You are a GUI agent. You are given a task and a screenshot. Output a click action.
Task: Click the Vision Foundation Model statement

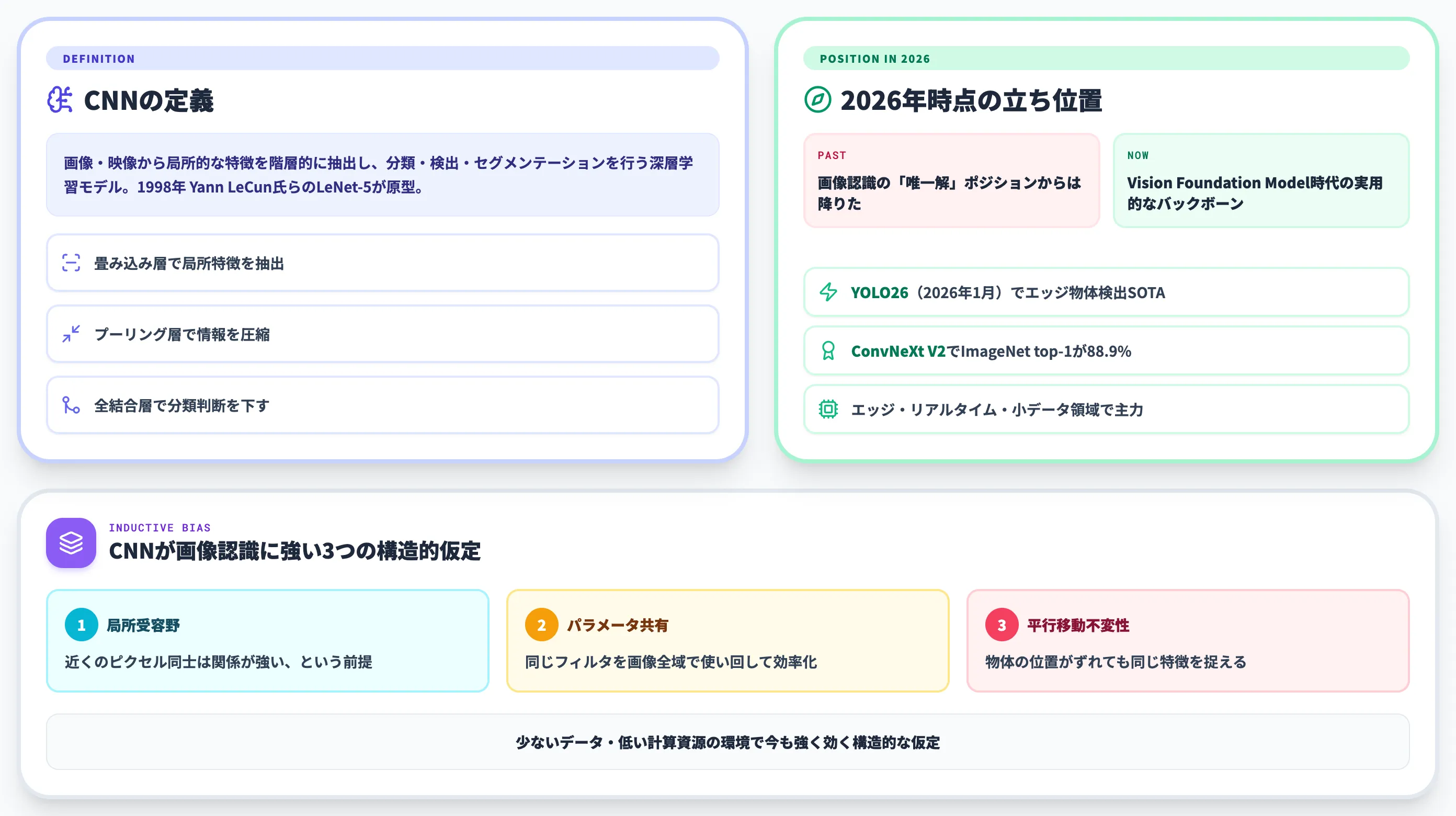pos(1255,193)
